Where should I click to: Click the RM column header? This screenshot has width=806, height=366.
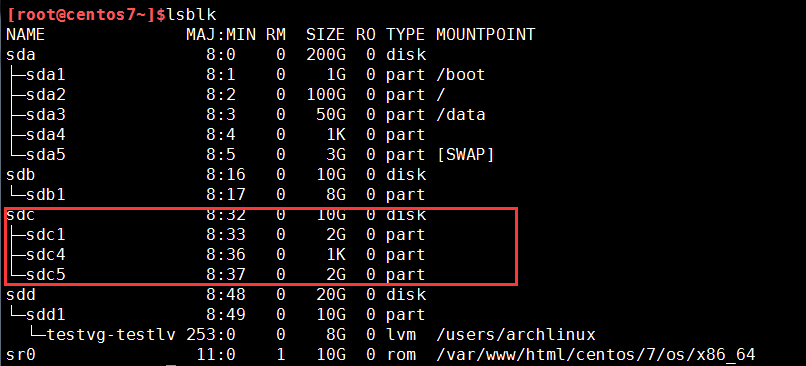[276, 34]
